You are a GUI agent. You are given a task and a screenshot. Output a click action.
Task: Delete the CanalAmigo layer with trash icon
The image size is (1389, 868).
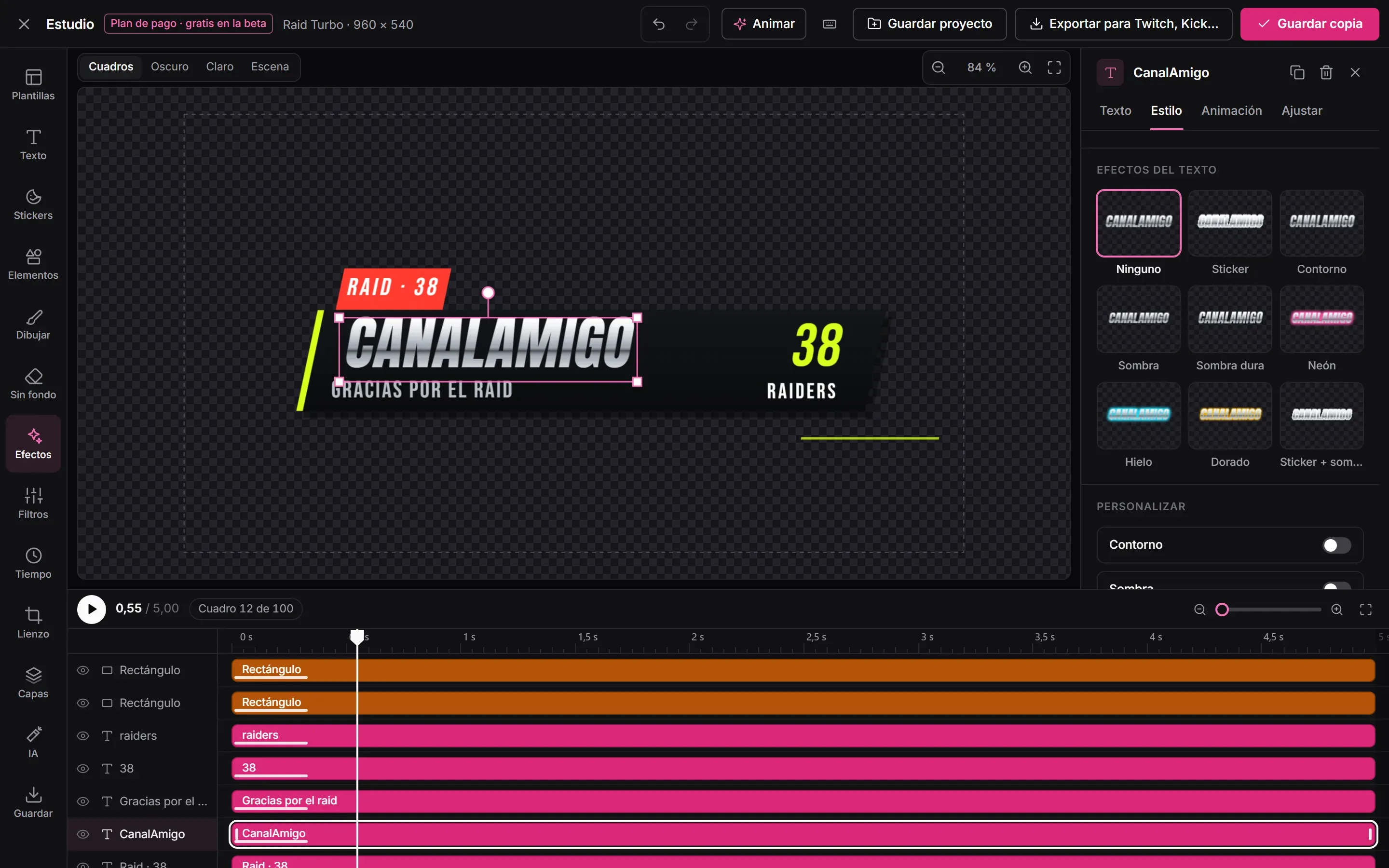pos(1326,72)
